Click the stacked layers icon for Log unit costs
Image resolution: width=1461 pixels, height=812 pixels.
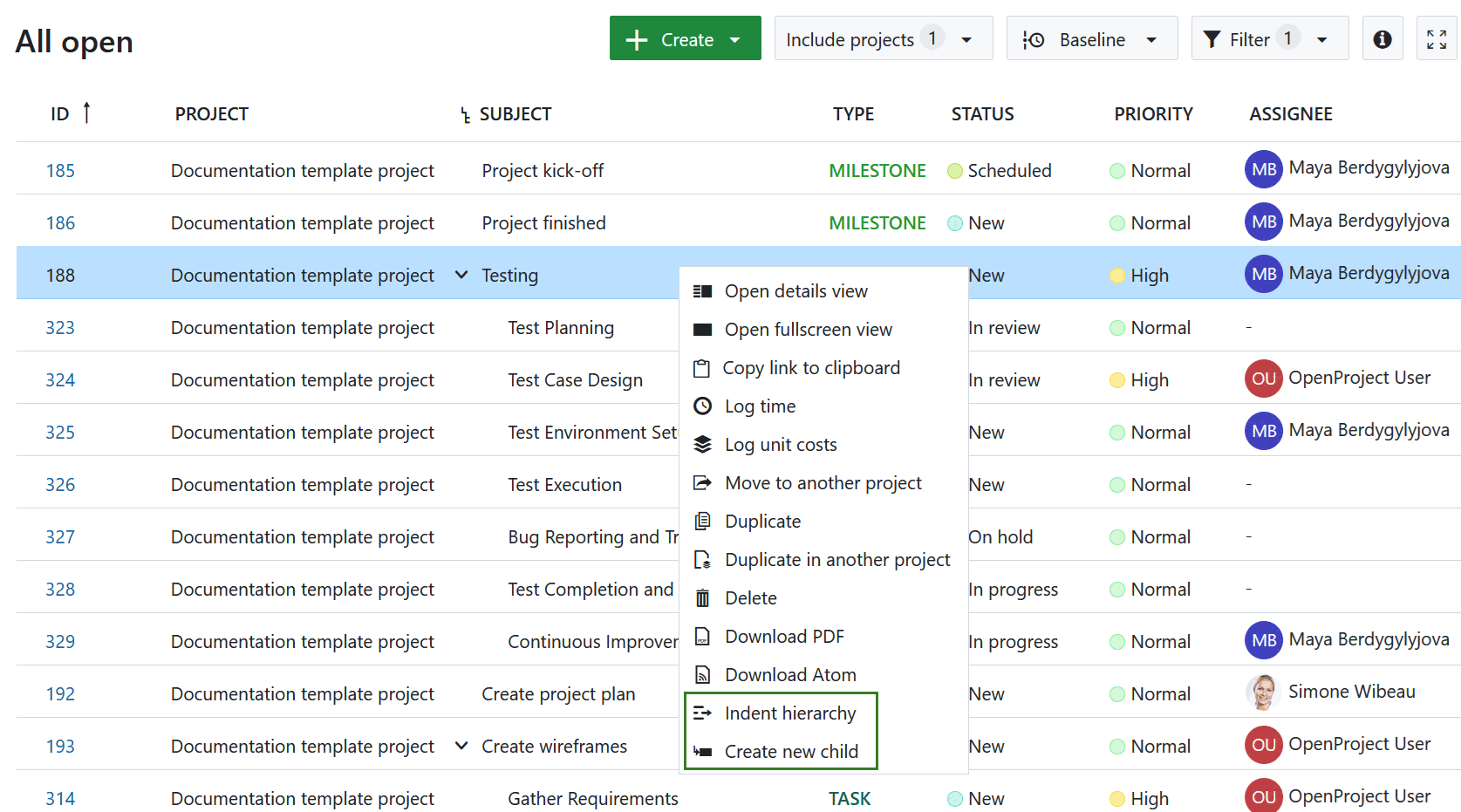tap(702, 445)
